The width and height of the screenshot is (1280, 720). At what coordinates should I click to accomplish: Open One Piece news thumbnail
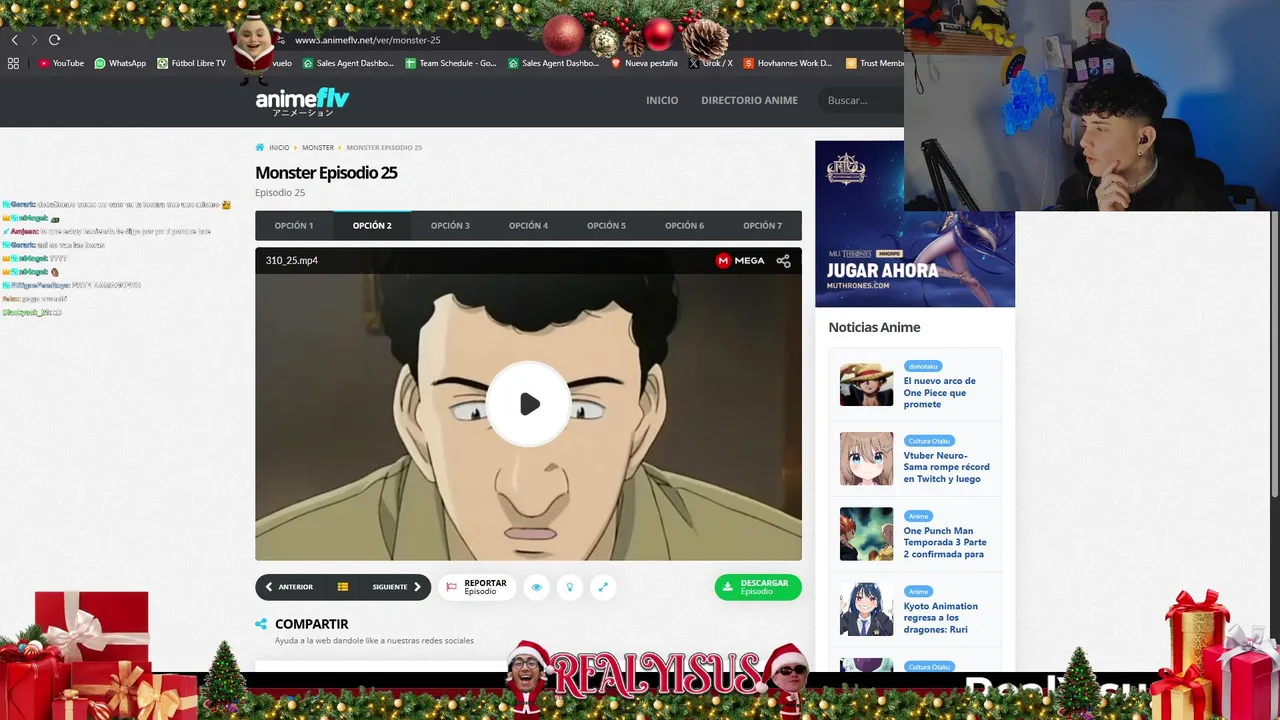tap(866, 384)
